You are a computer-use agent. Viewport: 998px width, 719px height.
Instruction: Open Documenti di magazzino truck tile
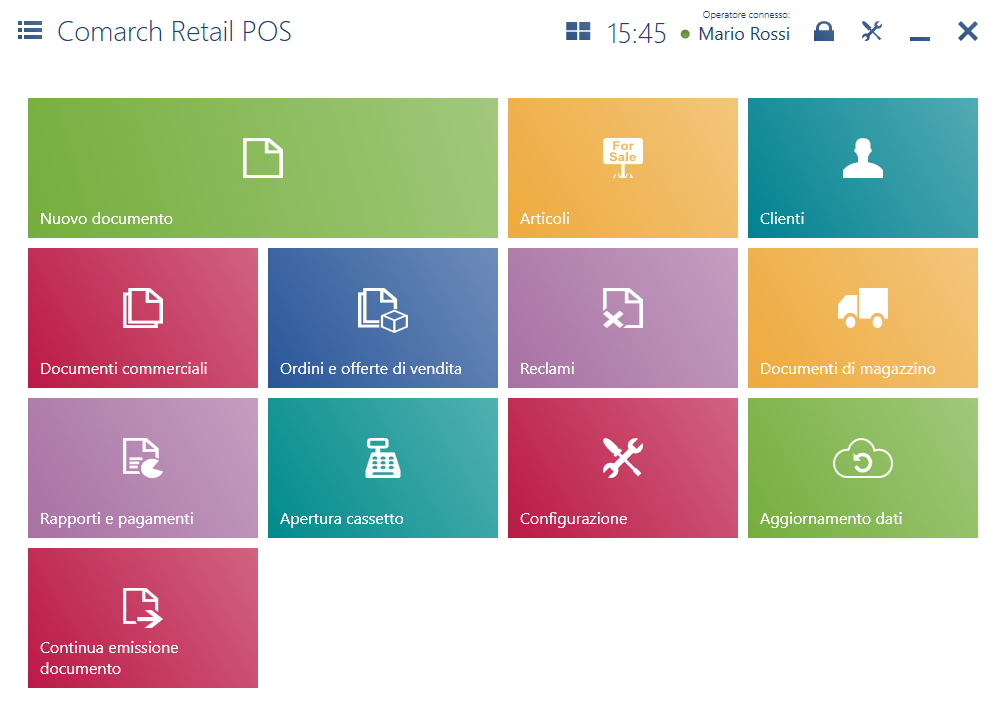pyautogui.click(x=862, y=318)
